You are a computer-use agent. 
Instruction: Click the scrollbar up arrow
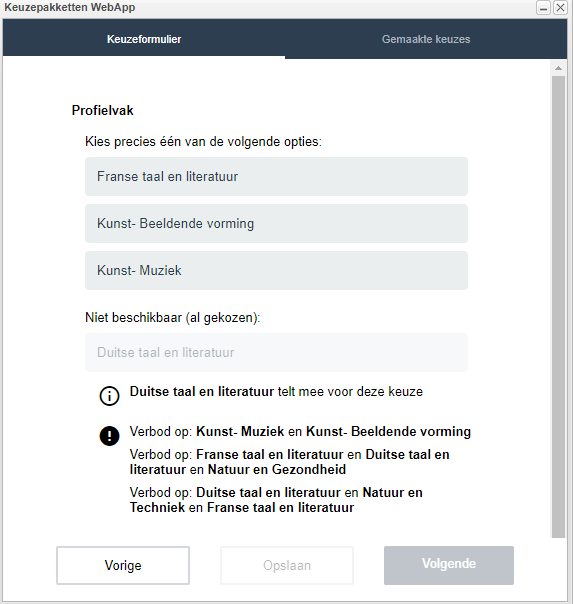558,68
